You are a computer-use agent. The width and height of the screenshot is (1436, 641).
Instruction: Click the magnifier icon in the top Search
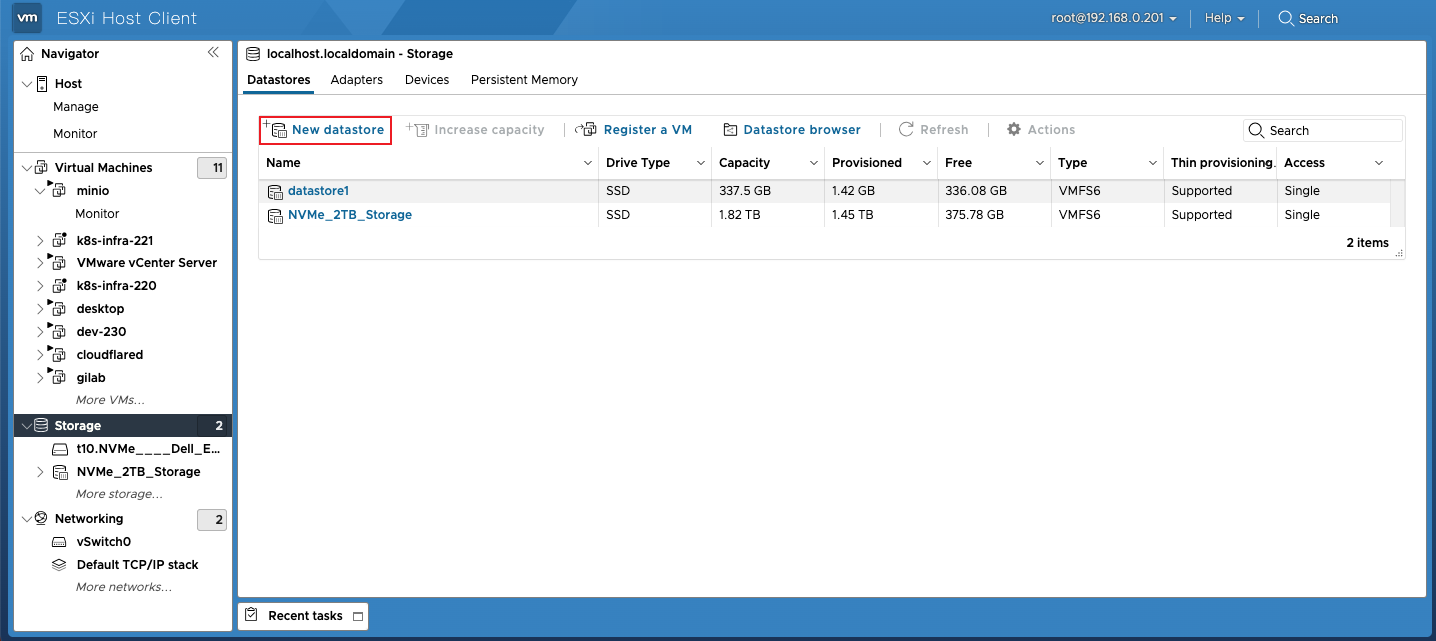coord(1286,18)
